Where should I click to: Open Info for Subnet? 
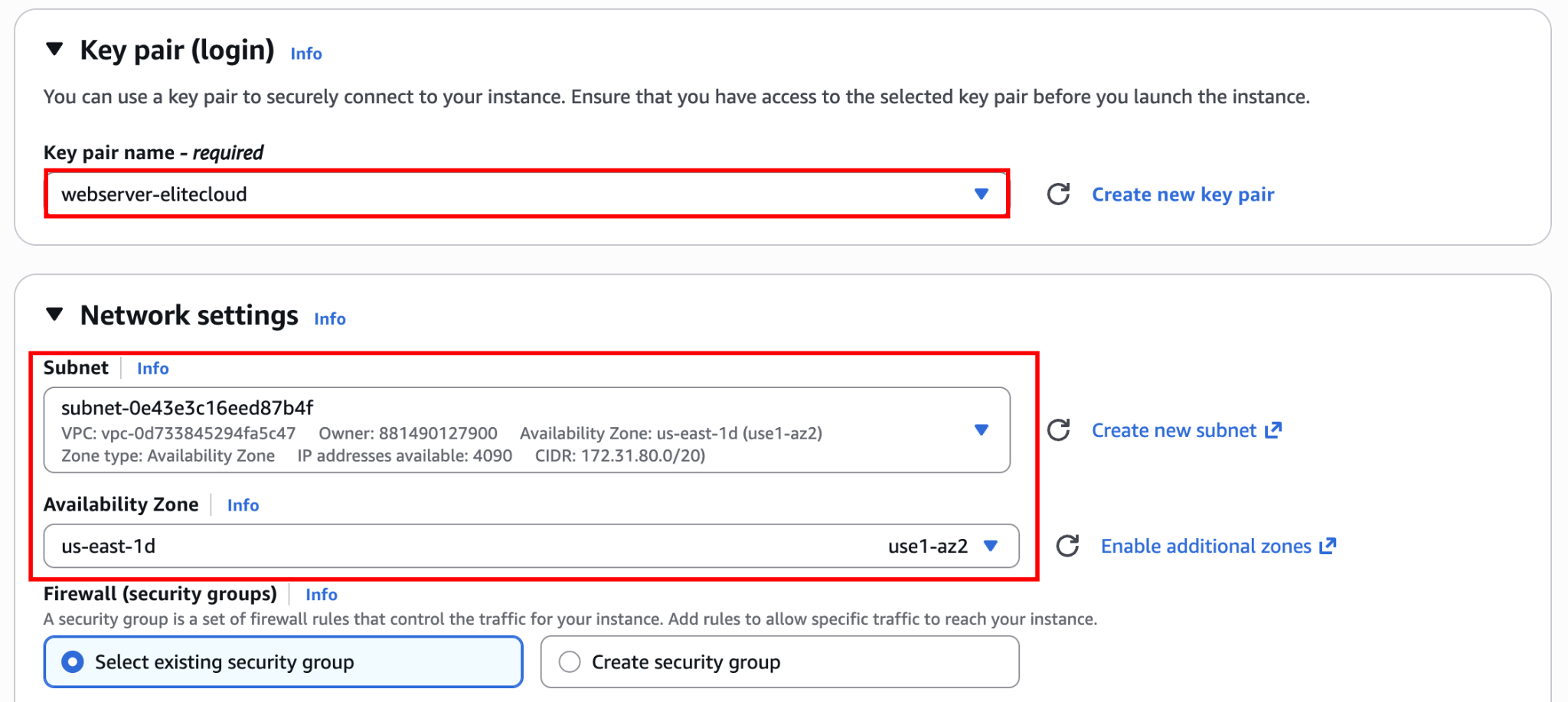152,368
